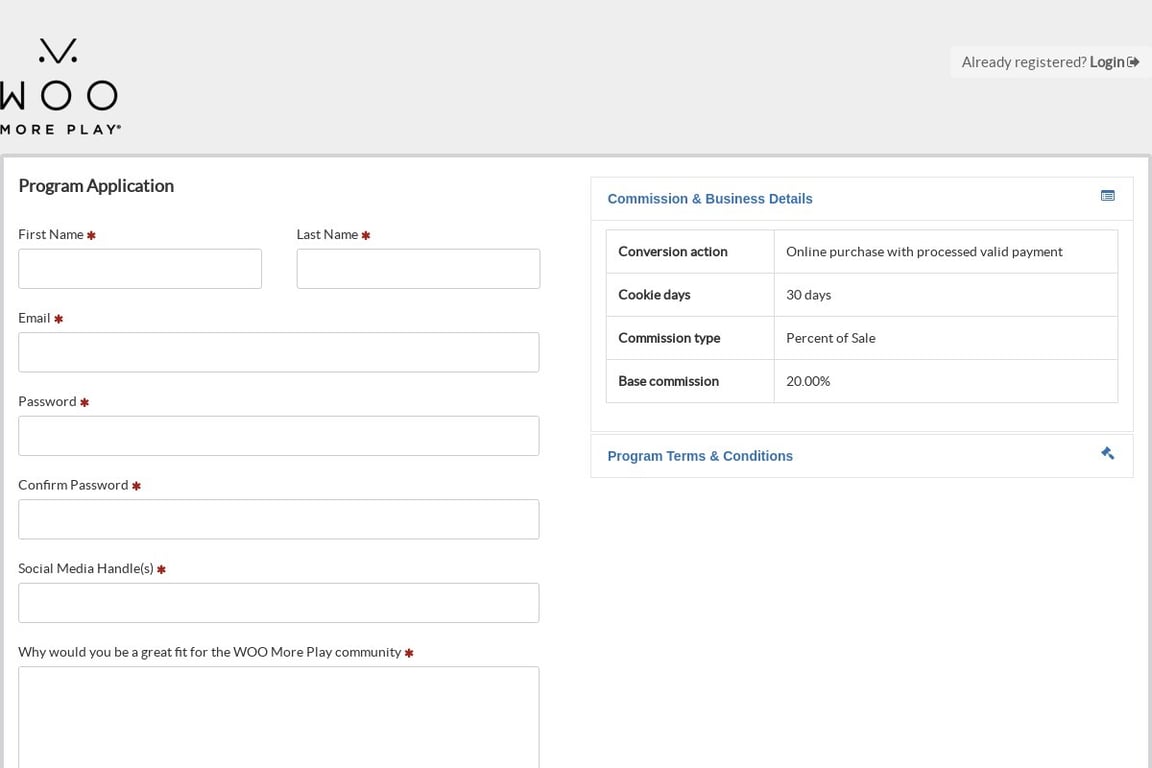Screen dimensions: 1152x768
Task: Click the '20.00%' commission value
Action: tap(808, 381)
